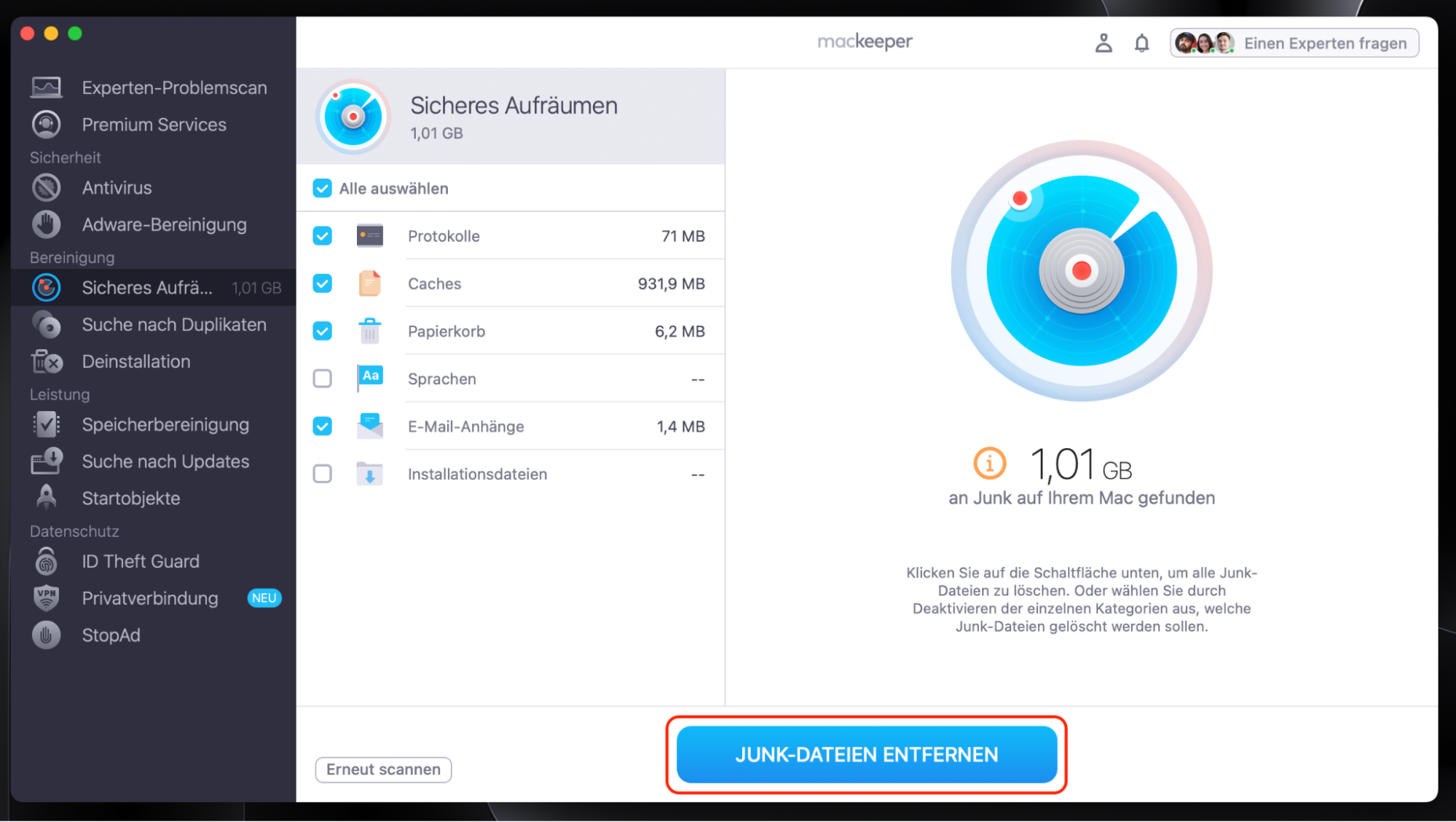Launch Startobjekte via rocket icon
Screen dimensions: 1456x822
46,498
